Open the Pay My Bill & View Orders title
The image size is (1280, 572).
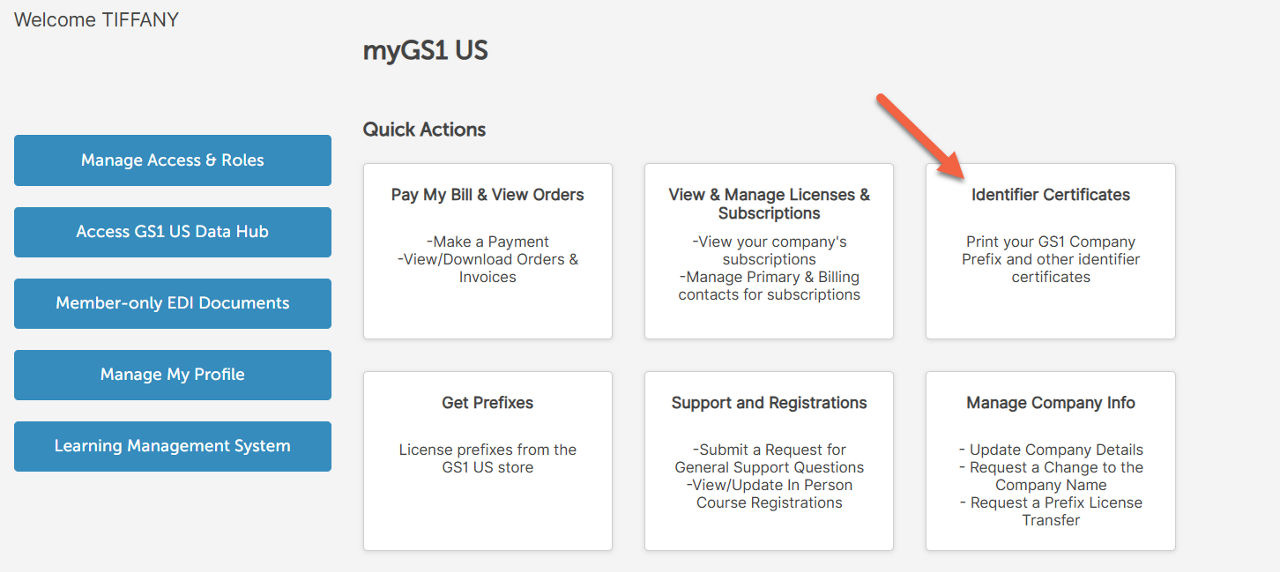pos(487,195)
